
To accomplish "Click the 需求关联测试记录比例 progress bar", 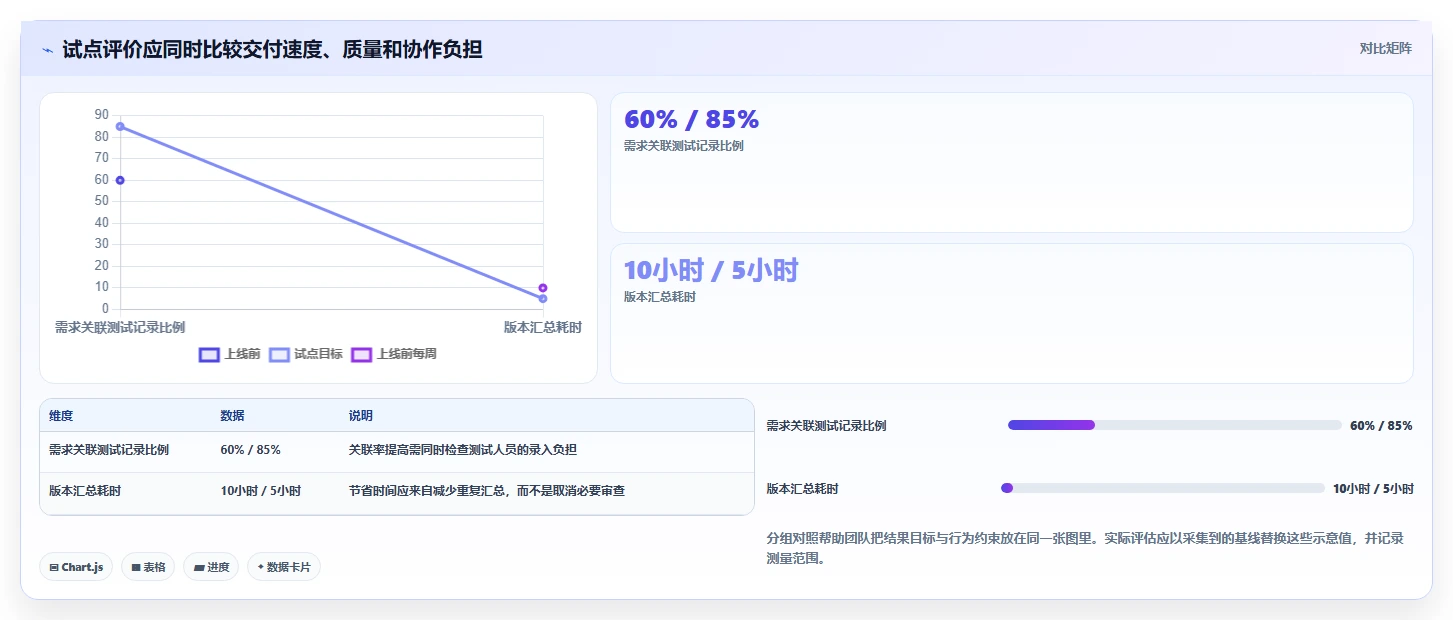I will 1175,425.
